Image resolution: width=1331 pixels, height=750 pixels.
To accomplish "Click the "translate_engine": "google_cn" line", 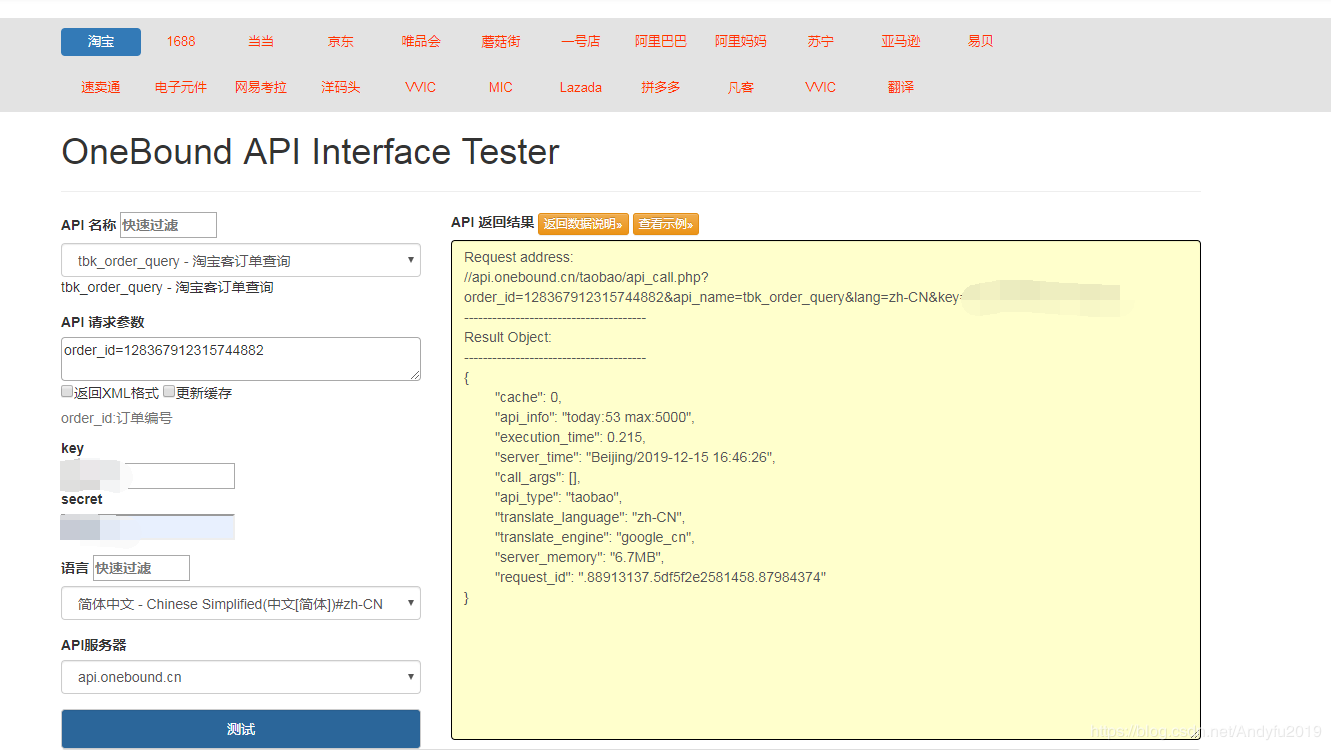I will [595, 537].
